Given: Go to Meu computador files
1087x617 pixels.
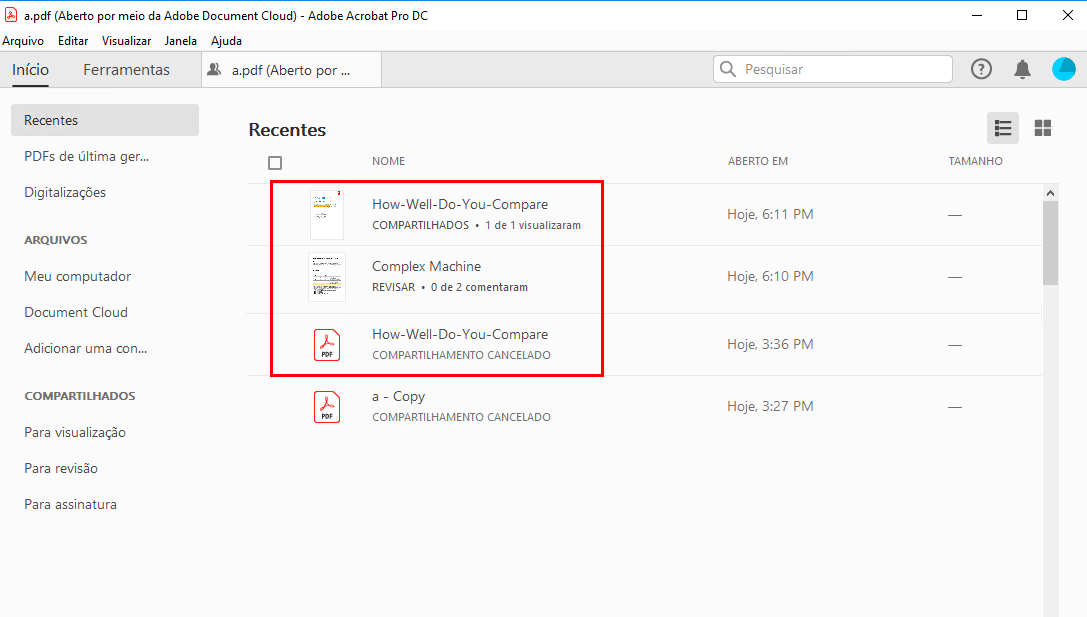Looking at the screenshot, I should click(x=78, y=276).
